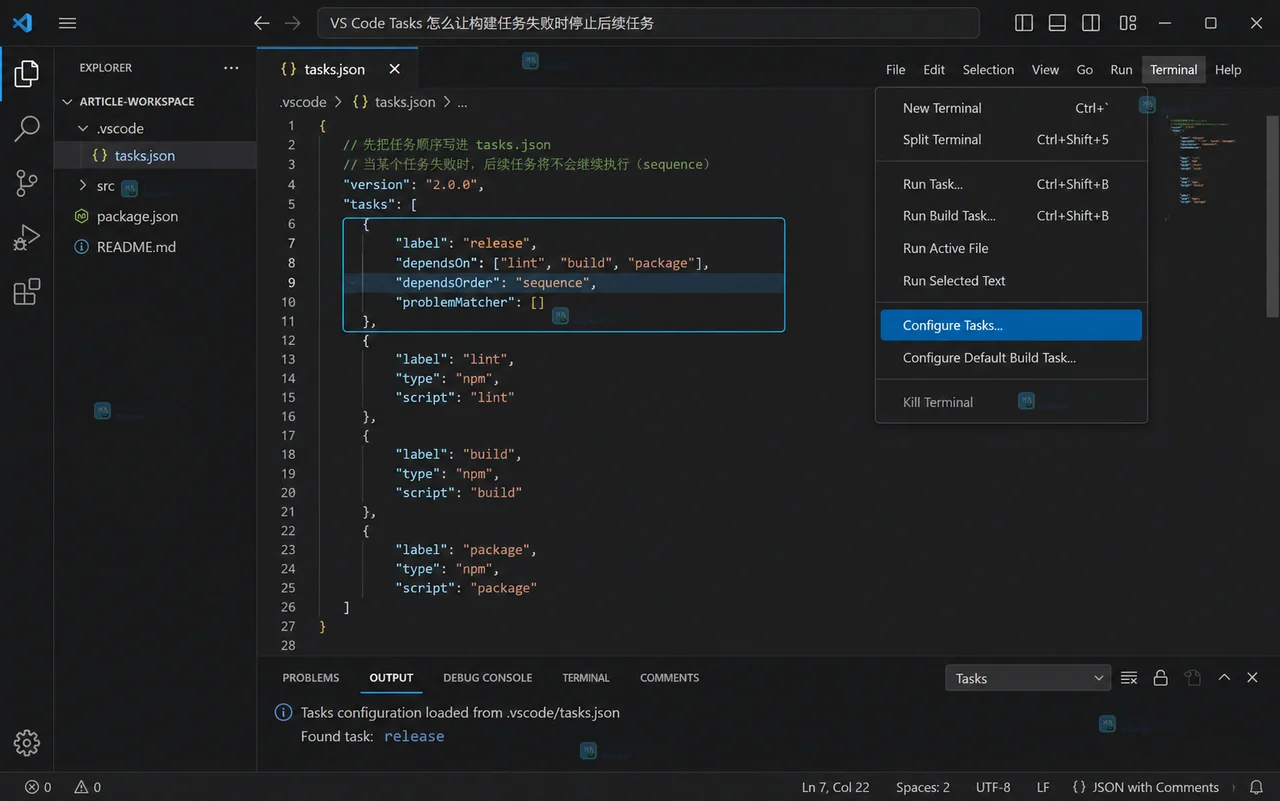
Task: Choose Run Task... menu entry
Action: point(1011,184)
